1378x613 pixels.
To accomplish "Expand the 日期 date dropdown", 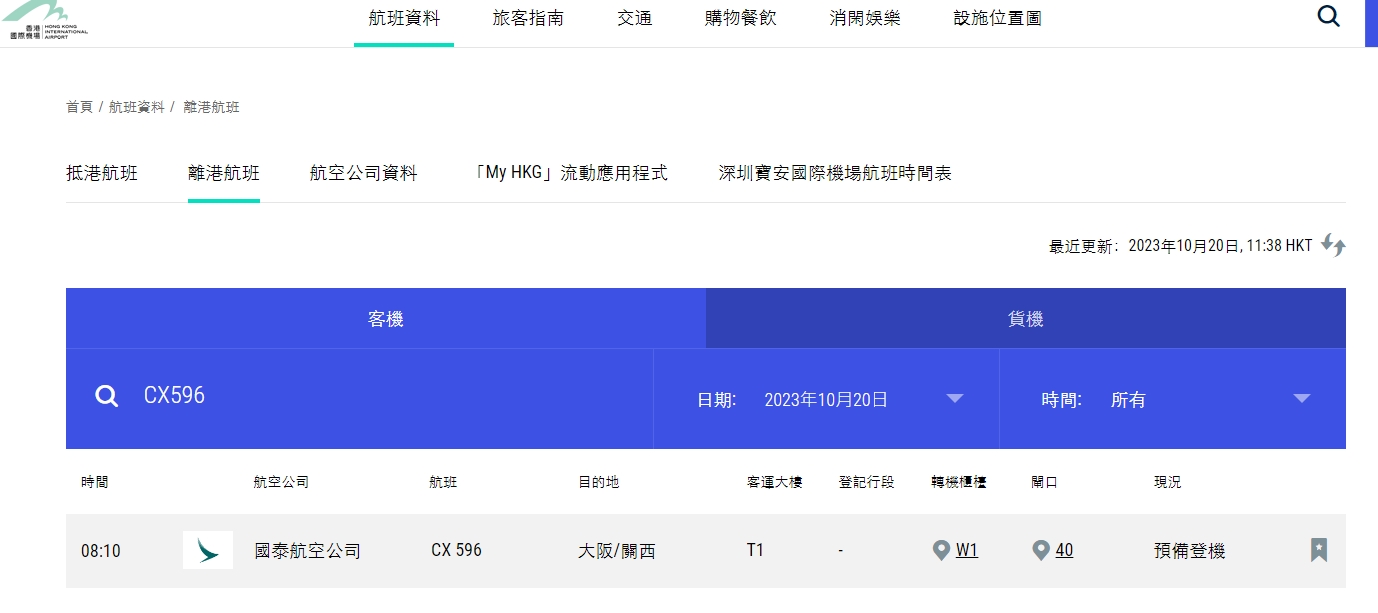I will (x=954, y=398).
